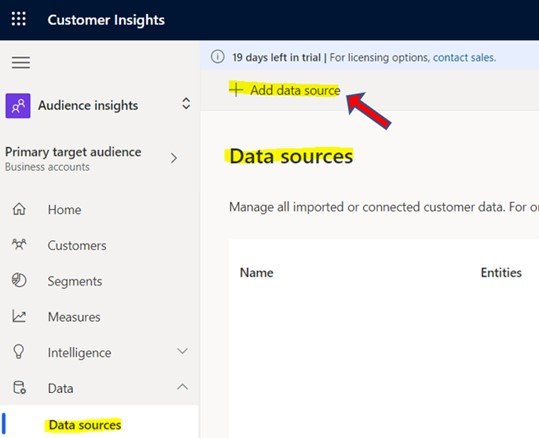539x438 pixels.
Task: Open Home in the sidebar
Action: pos(64,209)
